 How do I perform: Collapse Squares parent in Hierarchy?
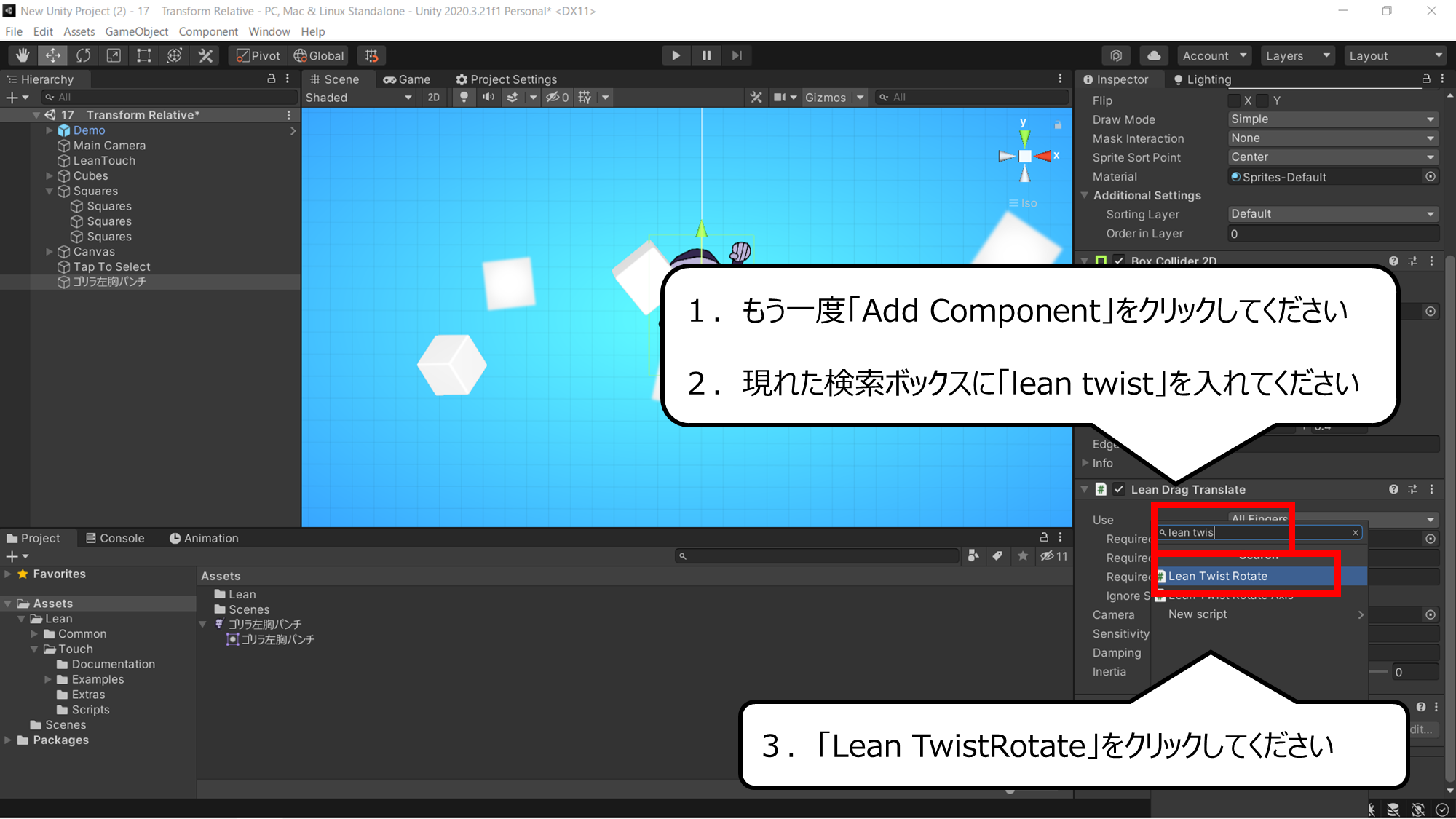pyautogui.click(x=50, y=191)
